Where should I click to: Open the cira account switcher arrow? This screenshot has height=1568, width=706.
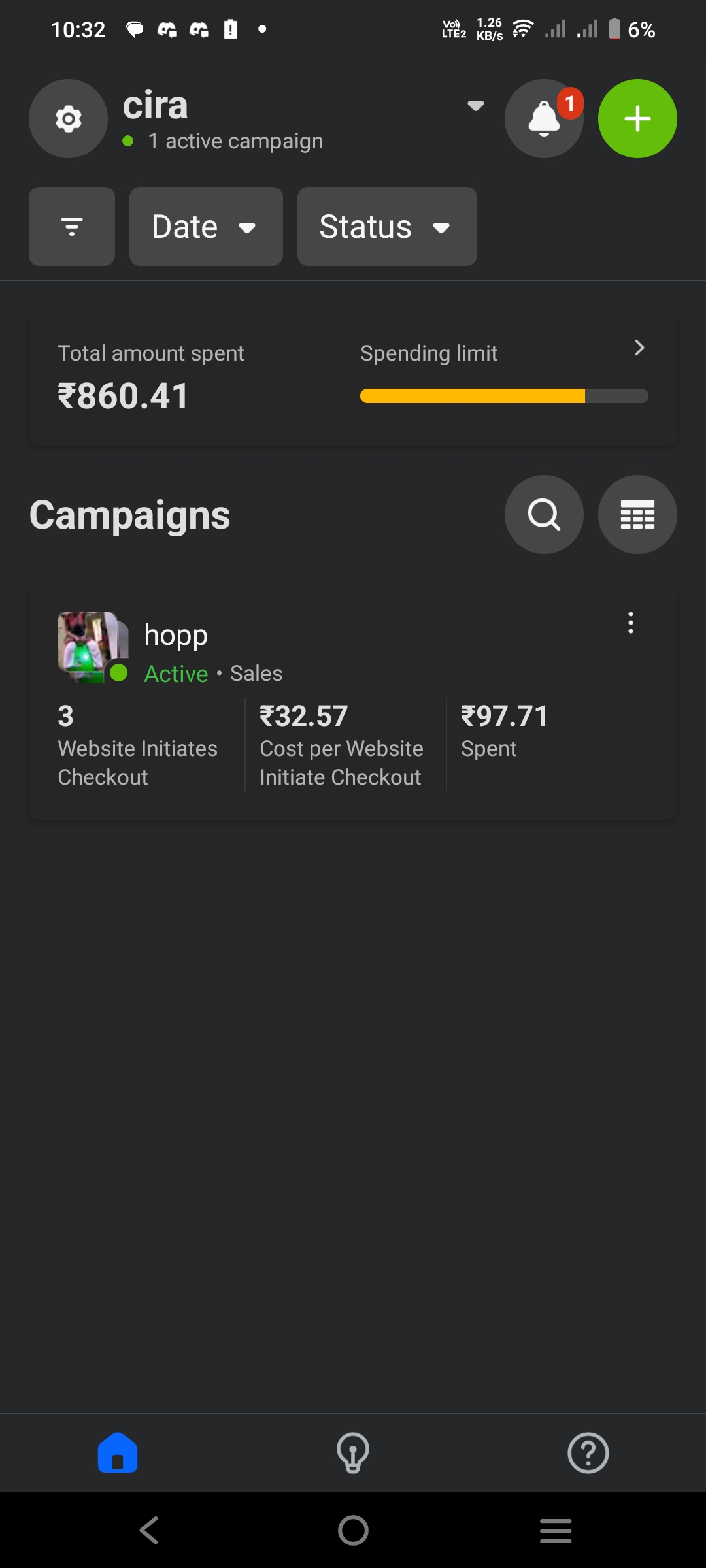[x=475, y=106]
